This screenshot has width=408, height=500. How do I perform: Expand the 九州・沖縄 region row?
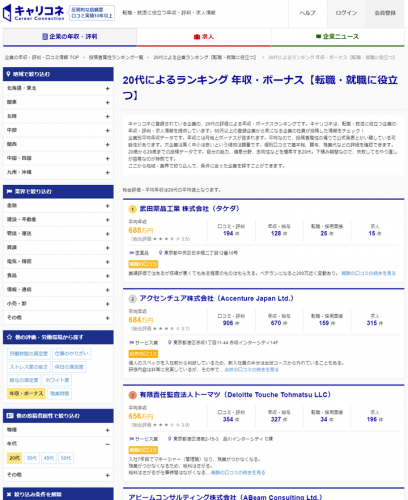pyautogui.click(x=58, y=172)
